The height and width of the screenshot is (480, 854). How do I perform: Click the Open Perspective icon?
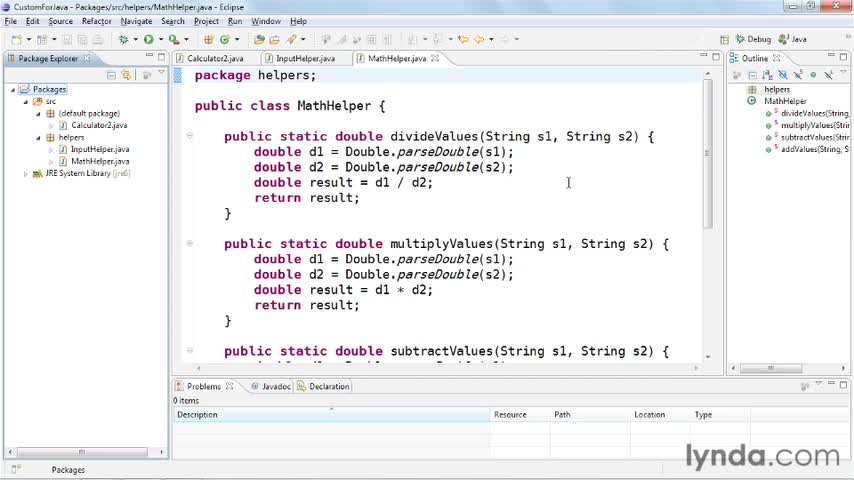coord(724,39)
